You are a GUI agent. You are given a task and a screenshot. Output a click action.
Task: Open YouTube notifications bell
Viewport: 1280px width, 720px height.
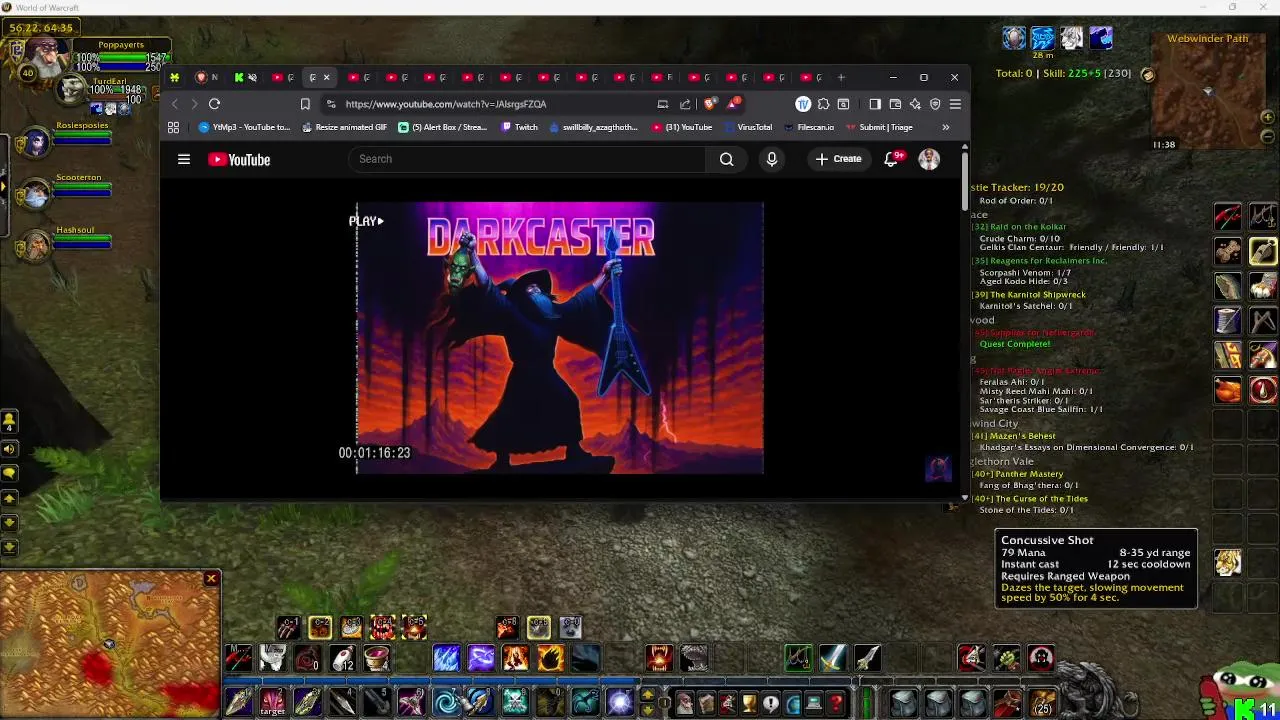[892, 159]
